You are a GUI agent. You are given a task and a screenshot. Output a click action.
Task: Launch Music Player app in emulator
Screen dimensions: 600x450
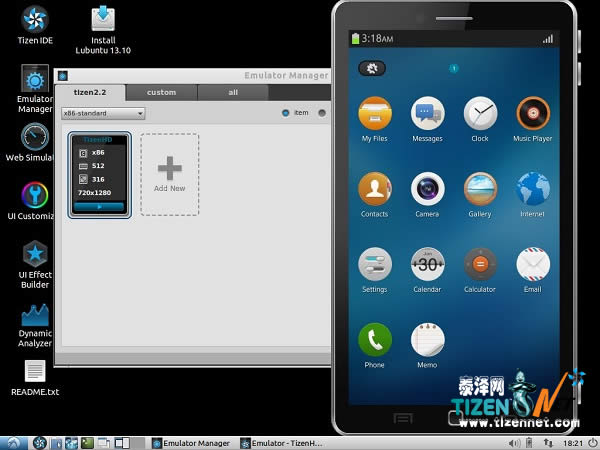click(x=533, y=120)
